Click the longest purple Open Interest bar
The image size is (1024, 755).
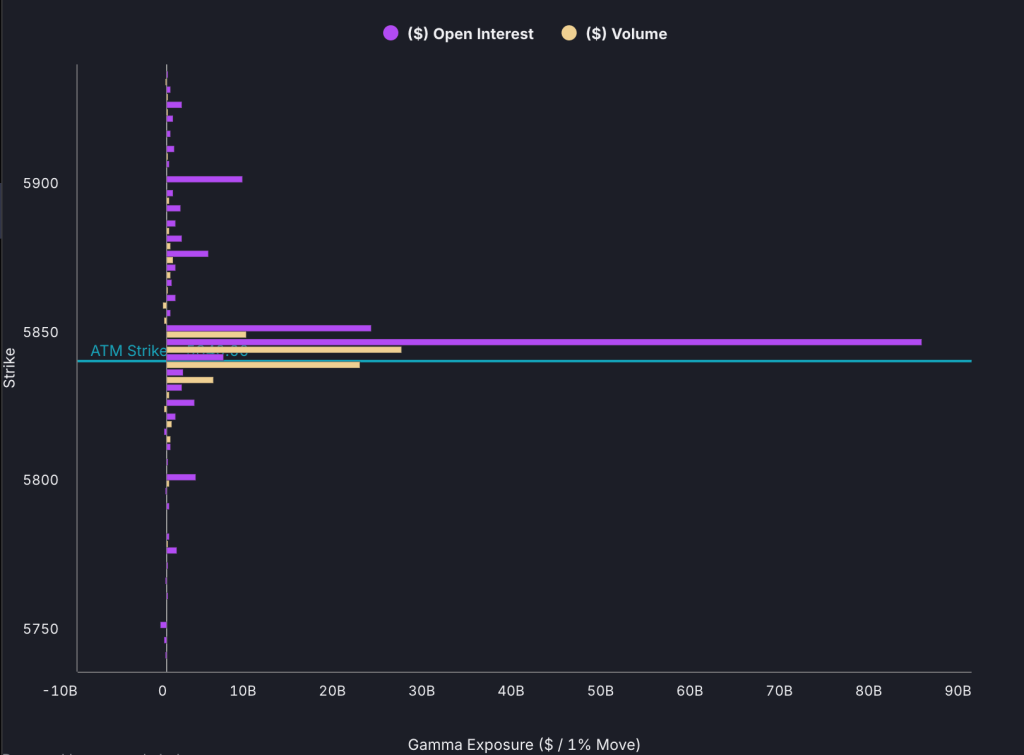click(x=543, y=342)
